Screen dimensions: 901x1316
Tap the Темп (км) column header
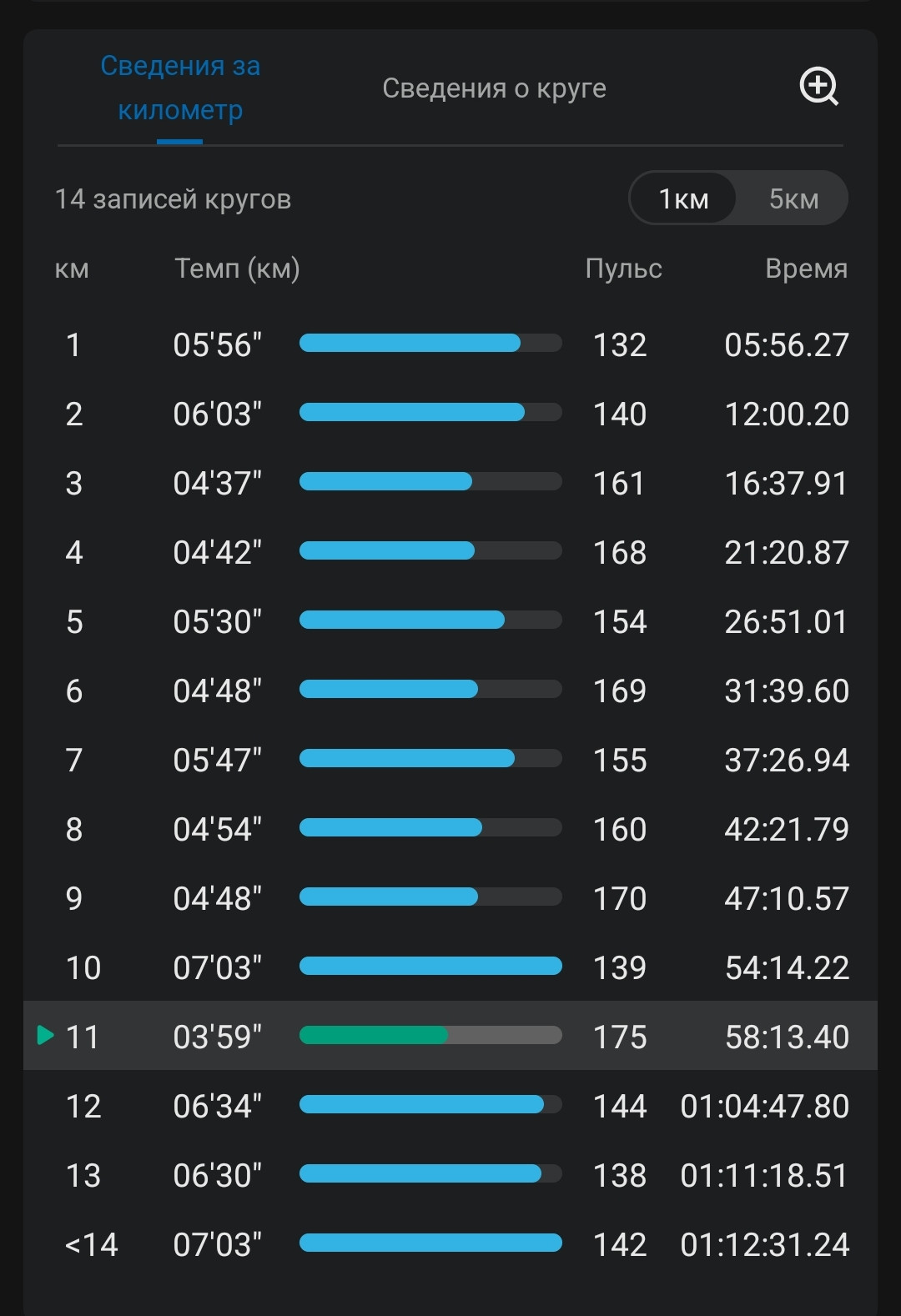coord(237,269)
